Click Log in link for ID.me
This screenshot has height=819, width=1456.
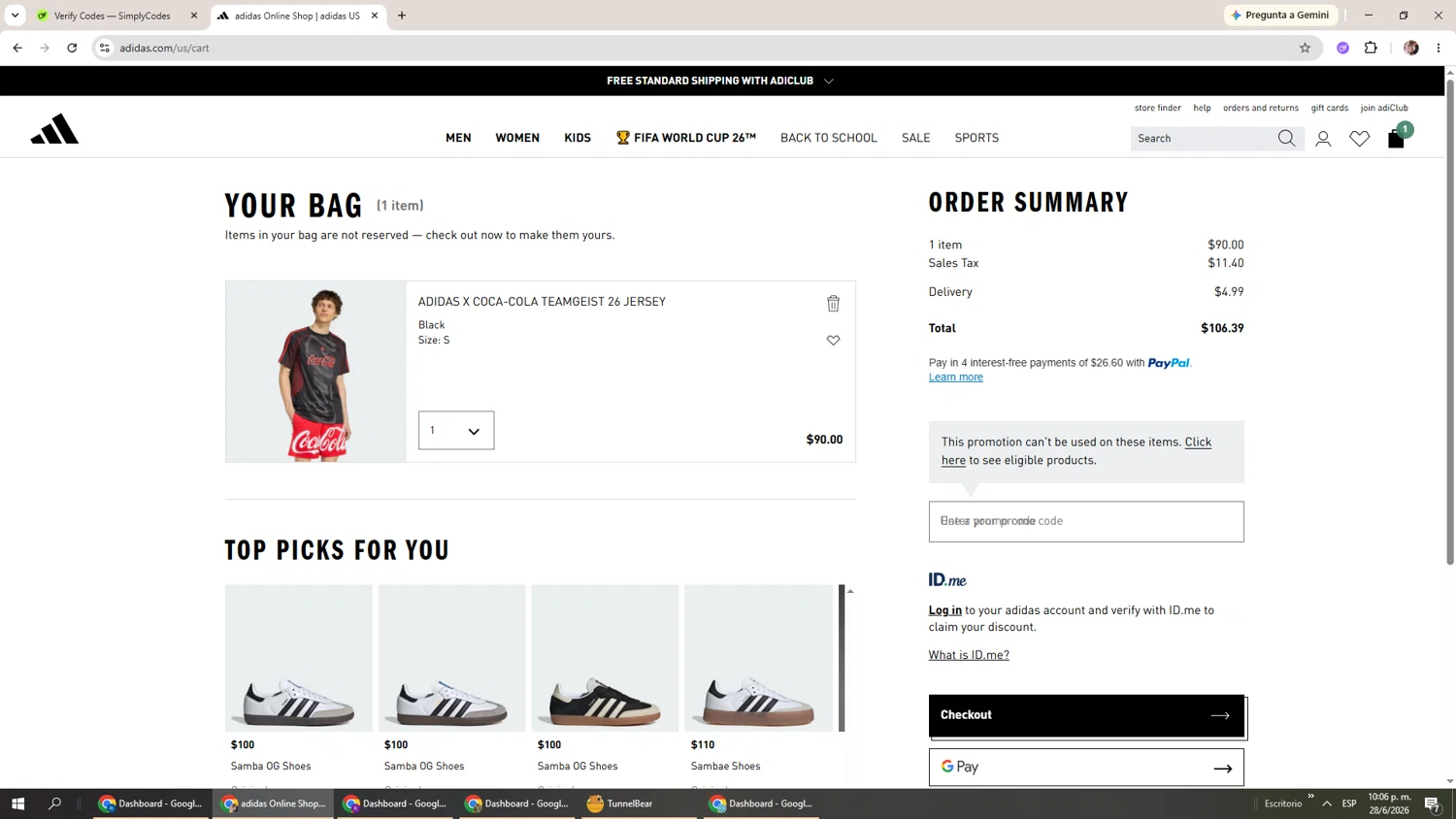click(x=944, y=610)
